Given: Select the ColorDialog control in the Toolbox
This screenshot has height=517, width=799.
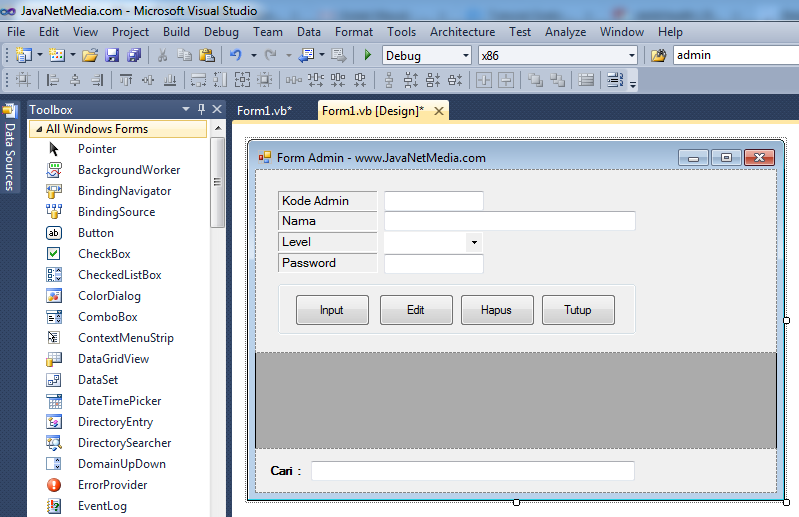Looking at the screenshot, I should click(109, 296).
